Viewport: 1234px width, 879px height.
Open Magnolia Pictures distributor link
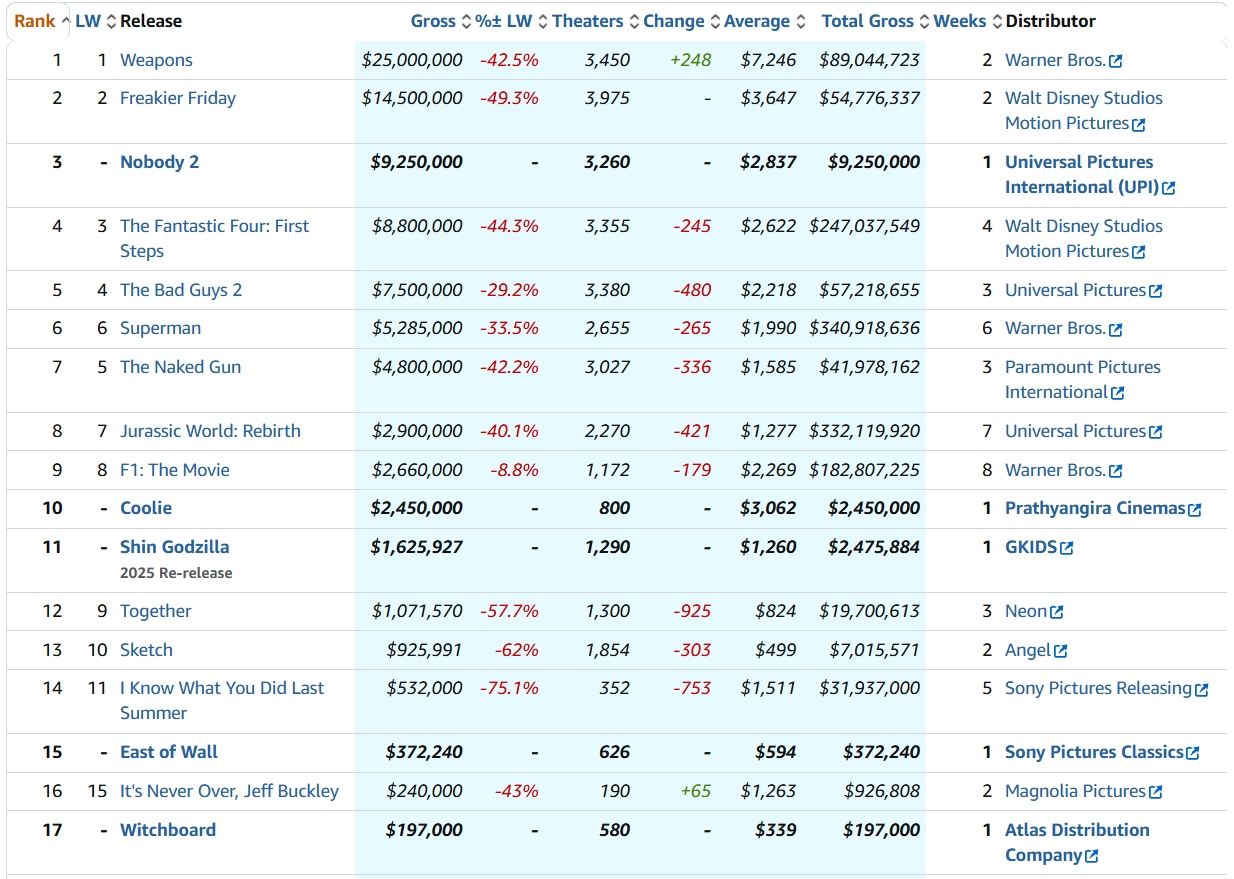coord(1075,791)
